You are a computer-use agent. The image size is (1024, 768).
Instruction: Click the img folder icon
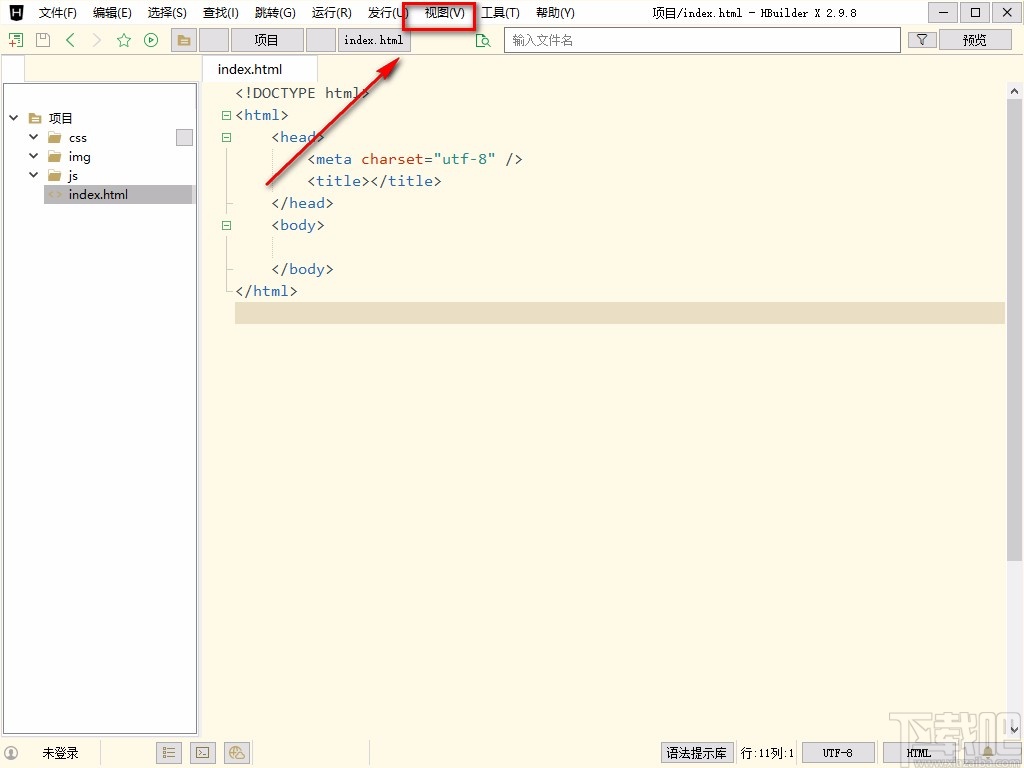tap(55, 157)
